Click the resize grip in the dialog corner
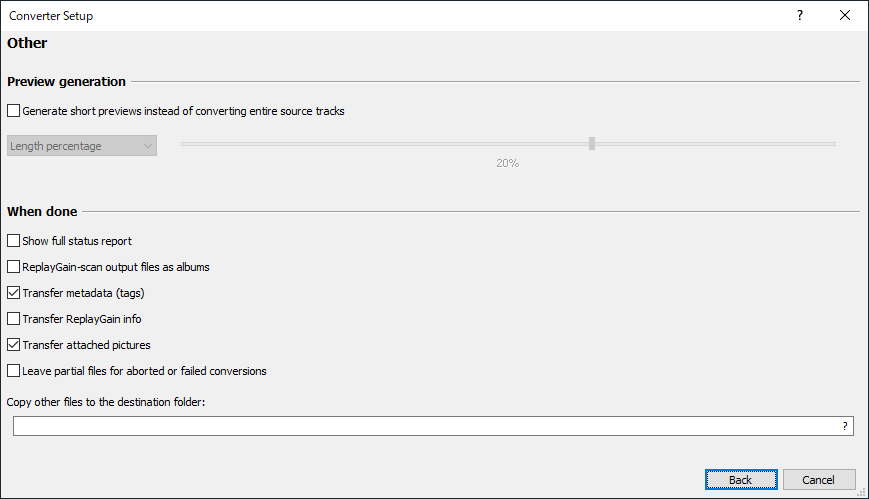869x499 pixels. click(x=862, y=492)
